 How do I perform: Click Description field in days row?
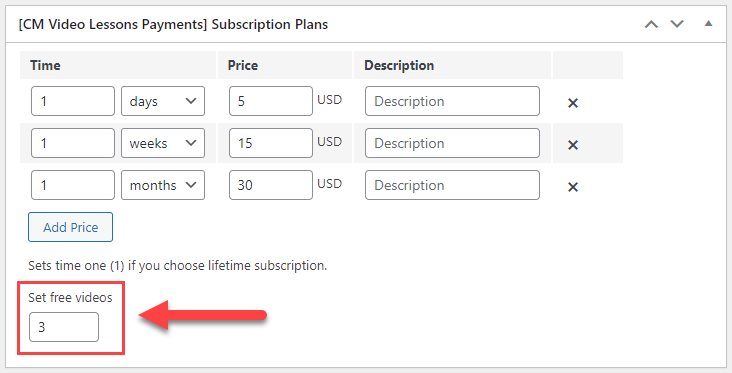point(452,101)
